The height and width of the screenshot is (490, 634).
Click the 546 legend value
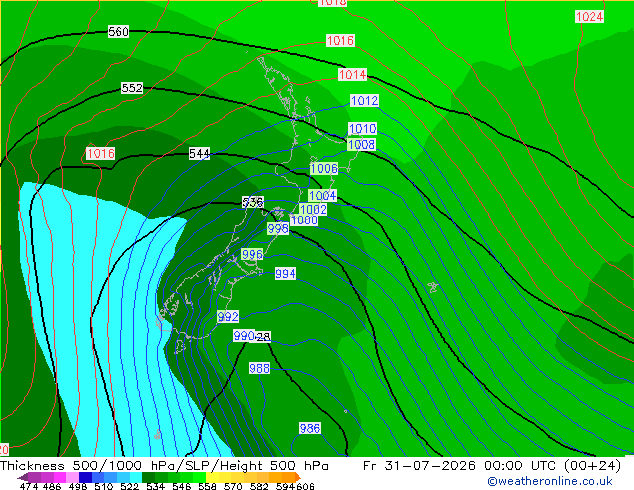point(182,486)
